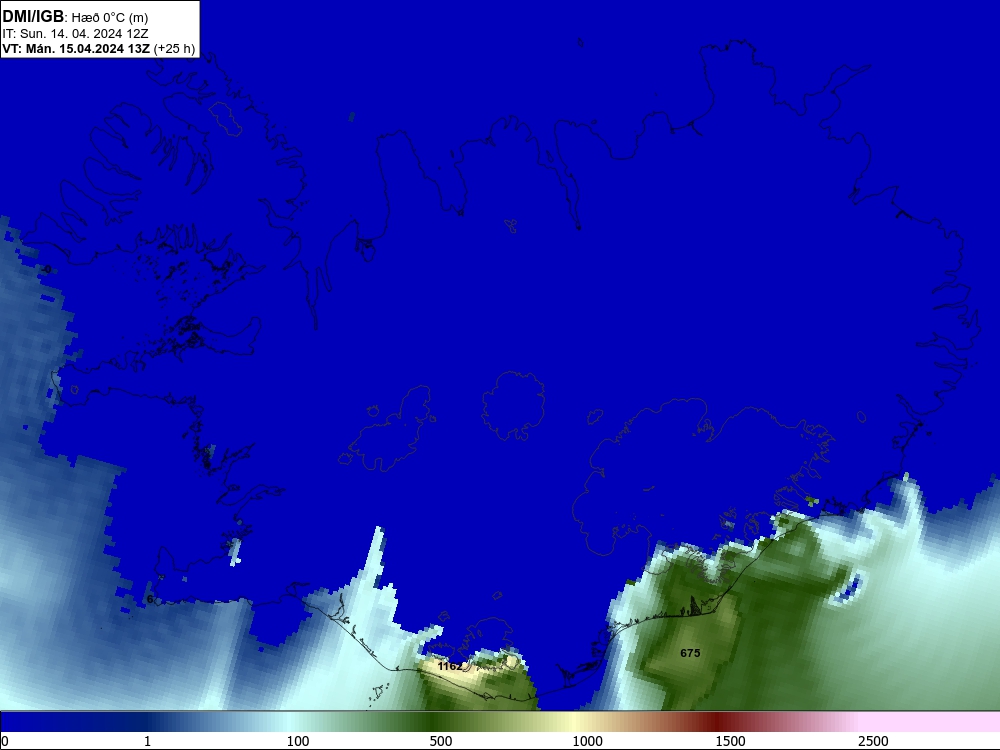Click the 1162 value label on the map
Image resolution: width=1000 pixels, height=750 pixels.
tap(450, 666)
